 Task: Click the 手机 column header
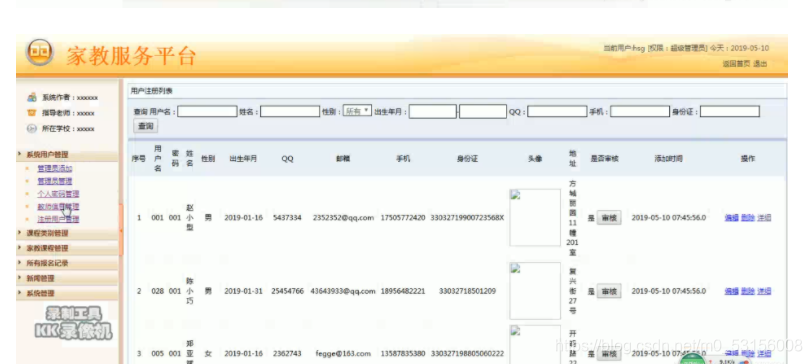click(x=403, y=159)
